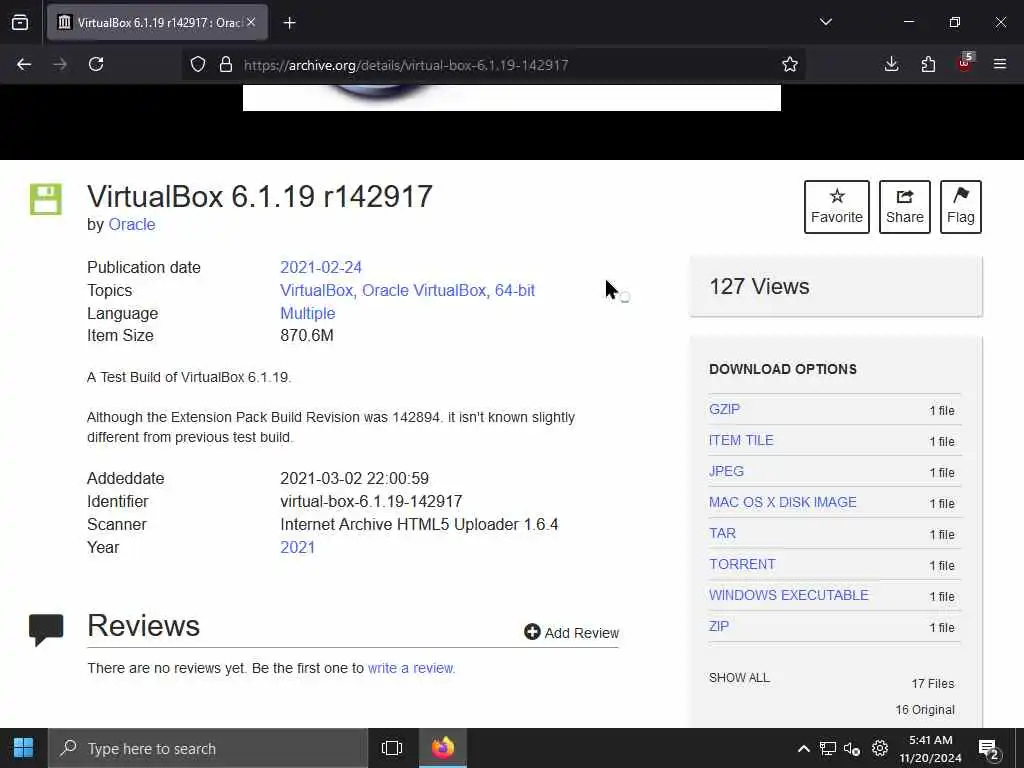Click the Reviews speech bubble icon
The width and height of the screenshot is (1024, 768).
(46, 630)
